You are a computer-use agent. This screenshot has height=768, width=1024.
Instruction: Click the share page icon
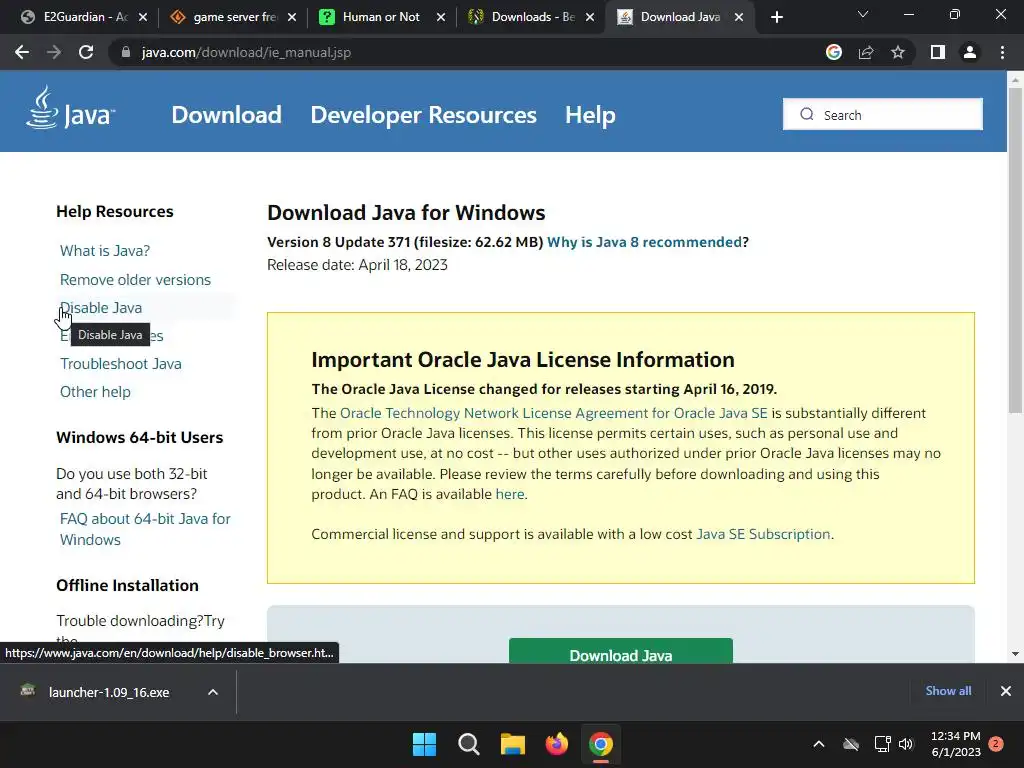(x=866, y=52)
